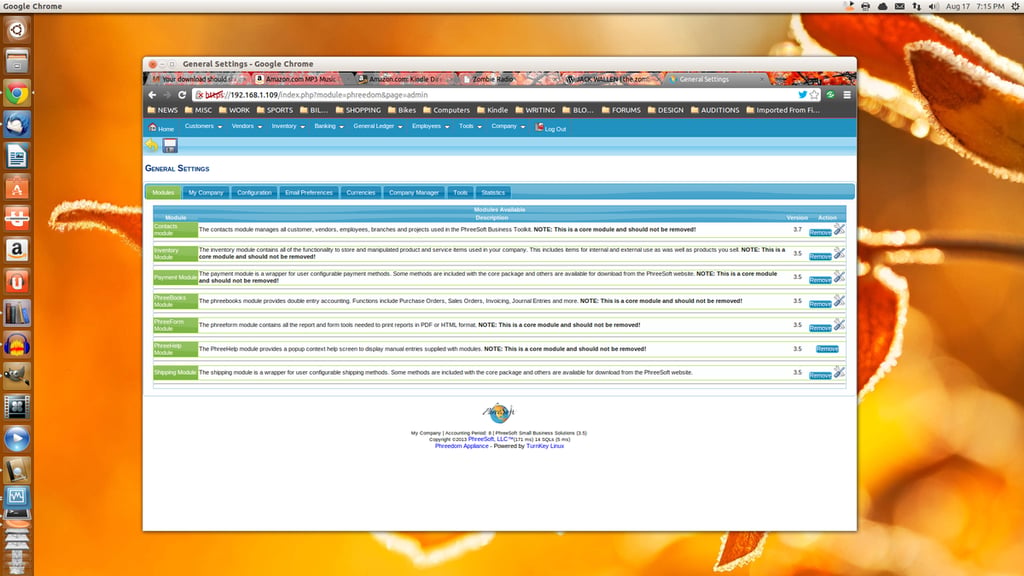Go to Home in the menu bar
The width and height of the screenshot is (1024, 576).
click(161, 128)
